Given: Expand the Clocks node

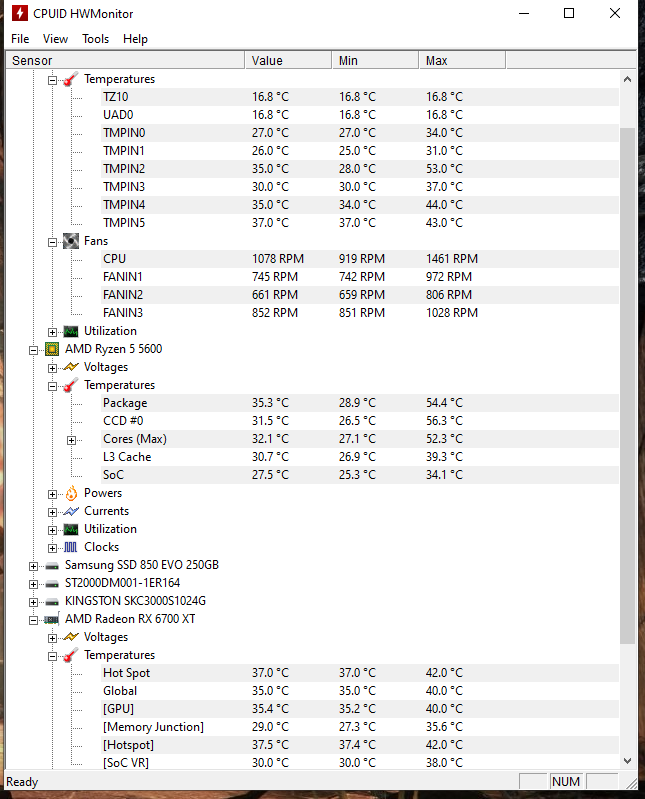Looking at the screenshot, I should point(52,548).
